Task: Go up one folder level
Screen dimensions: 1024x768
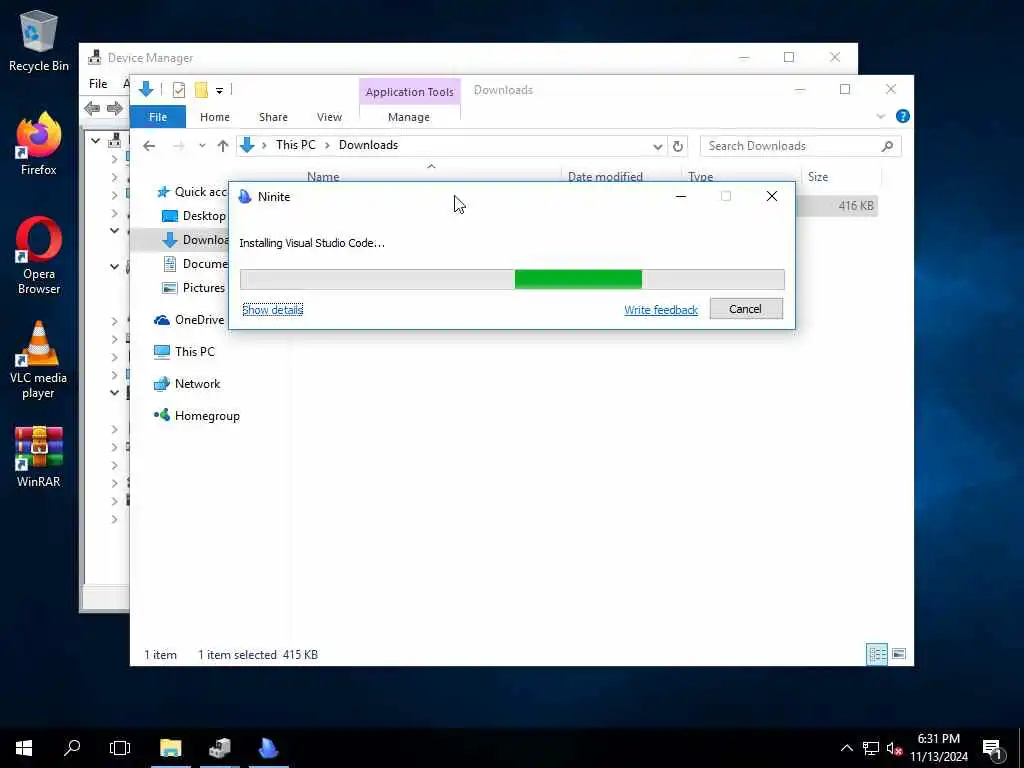Action: [x=223, y=146]
